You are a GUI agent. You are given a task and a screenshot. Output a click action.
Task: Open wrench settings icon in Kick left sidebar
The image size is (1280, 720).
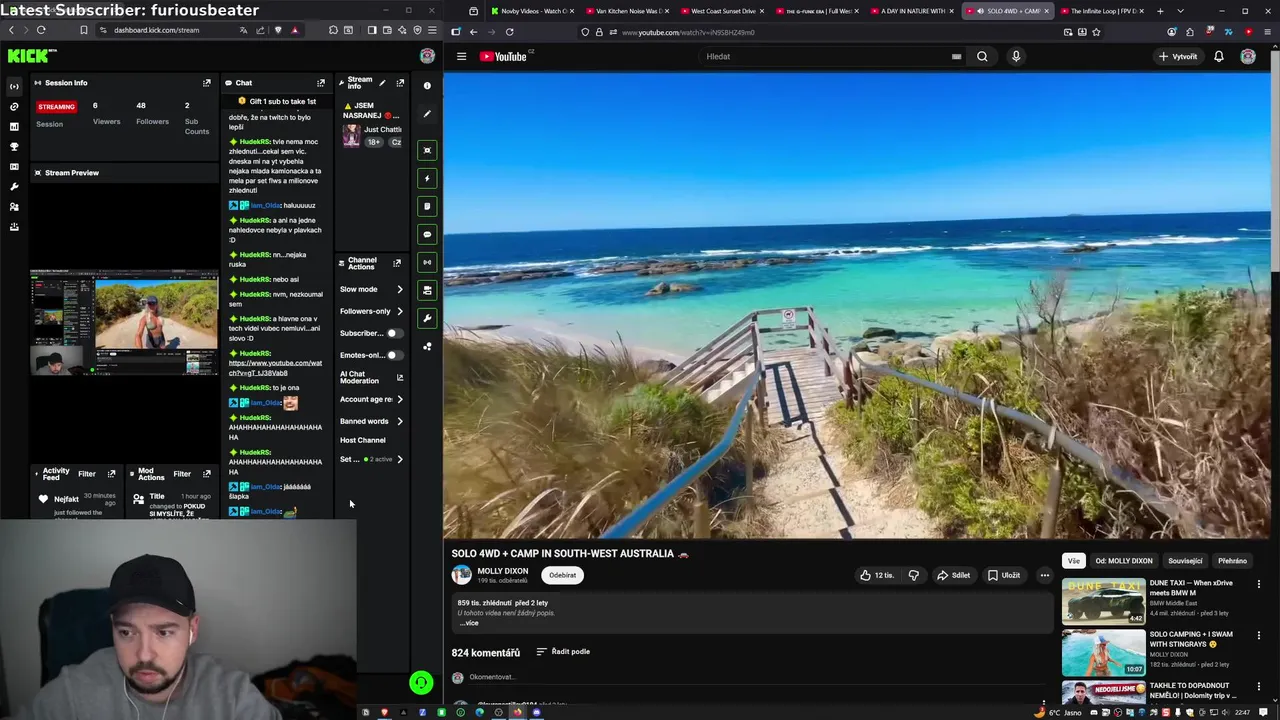pyautogui.click(x=14, y=187)
